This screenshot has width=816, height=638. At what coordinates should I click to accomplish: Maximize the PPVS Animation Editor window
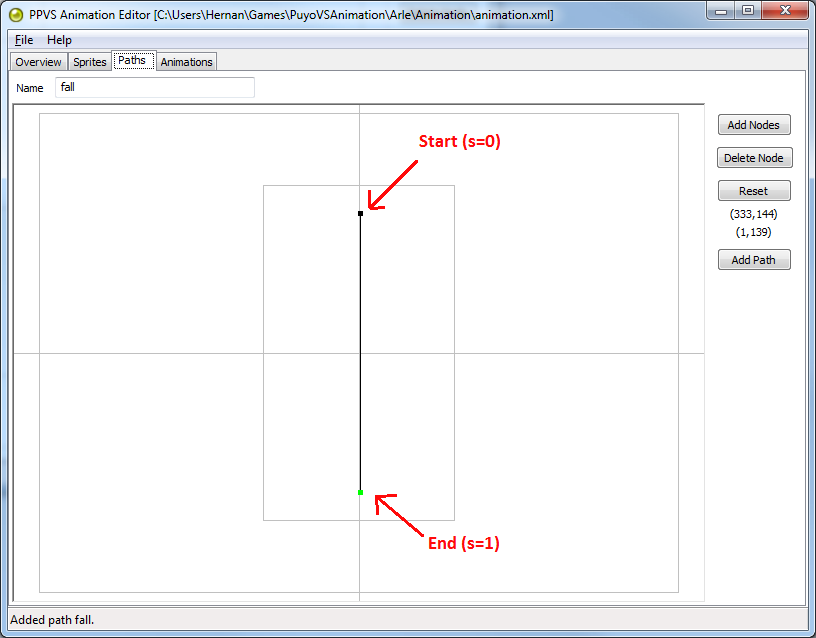pyautogui.click(x=748, y=10)
